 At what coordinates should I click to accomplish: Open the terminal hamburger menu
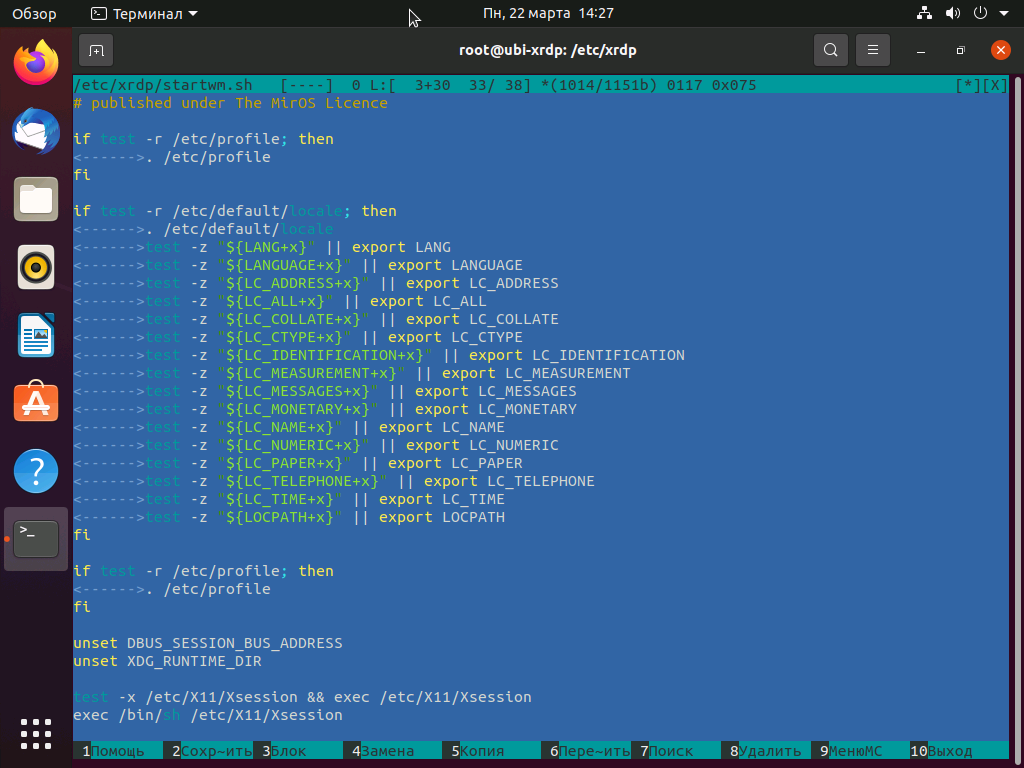coord(872,50)
